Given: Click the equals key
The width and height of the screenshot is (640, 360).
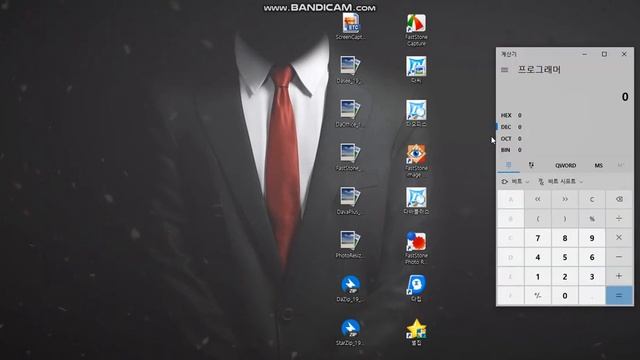Looking at the screenshot, I should pos(619,296).
